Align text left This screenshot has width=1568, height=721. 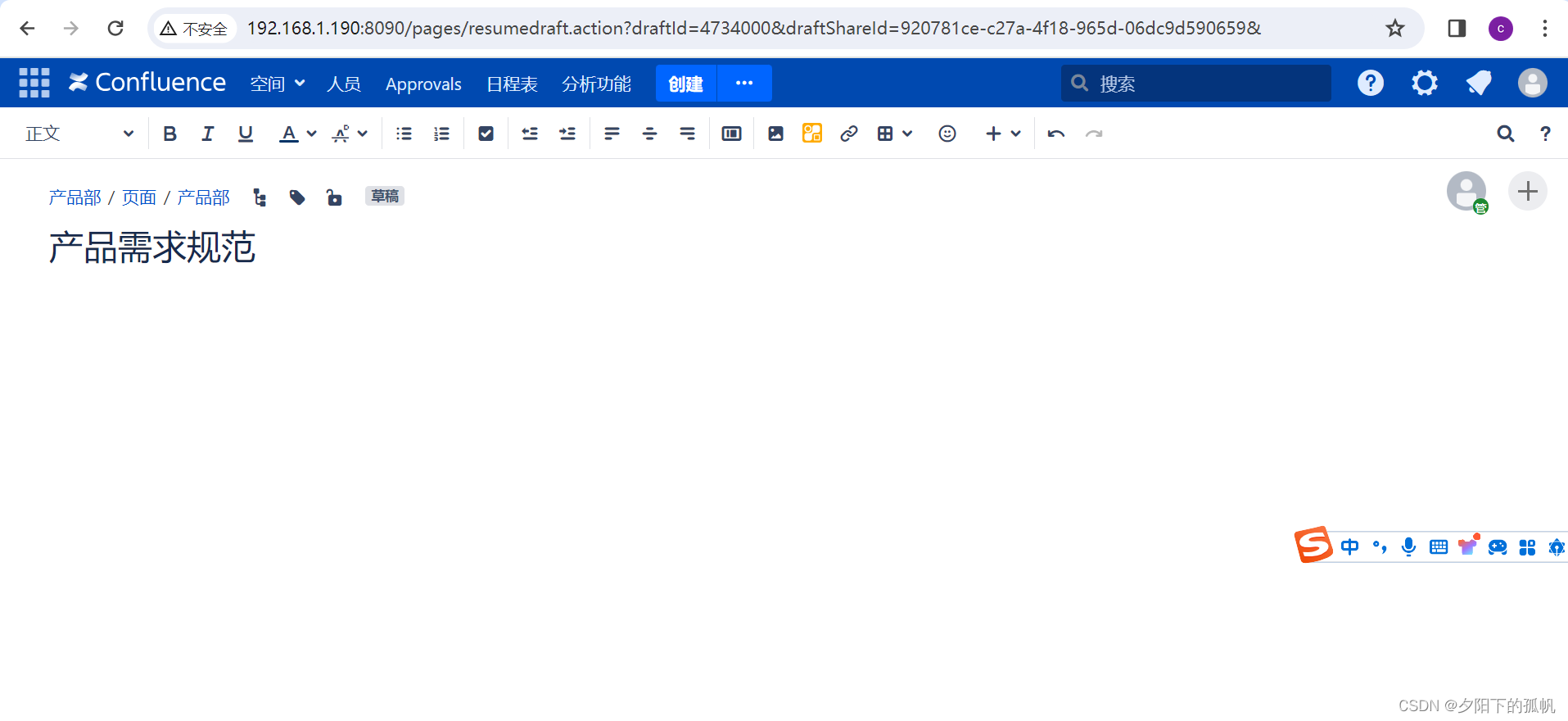(x=612, y=134)
